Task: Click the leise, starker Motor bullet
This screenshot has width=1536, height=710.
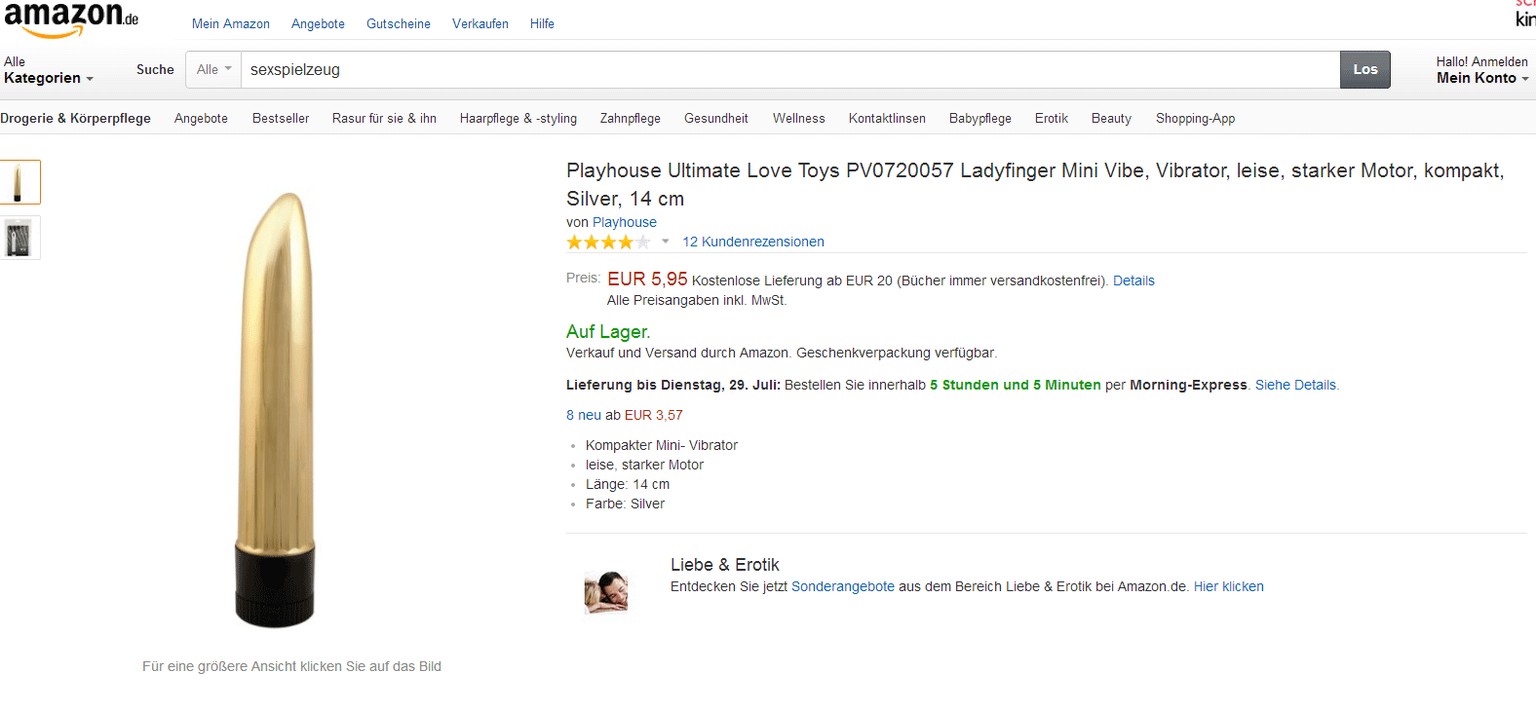Action: tap(644, 465)
